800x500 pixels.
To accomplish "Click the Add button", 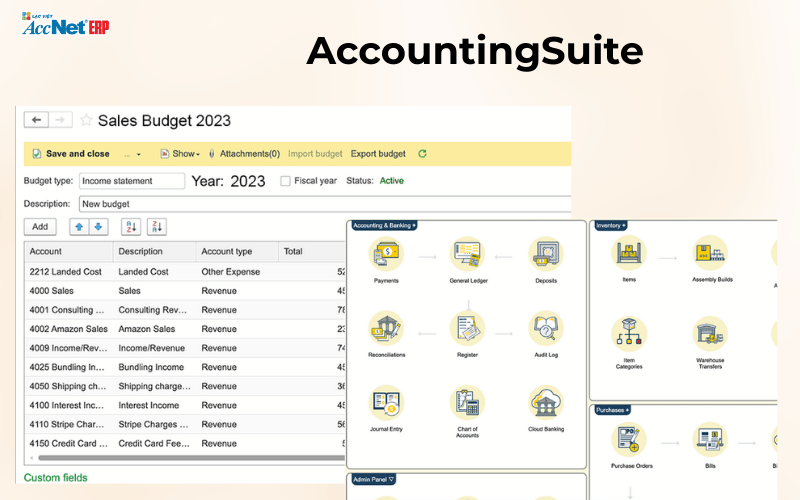I will pos(40,227).
